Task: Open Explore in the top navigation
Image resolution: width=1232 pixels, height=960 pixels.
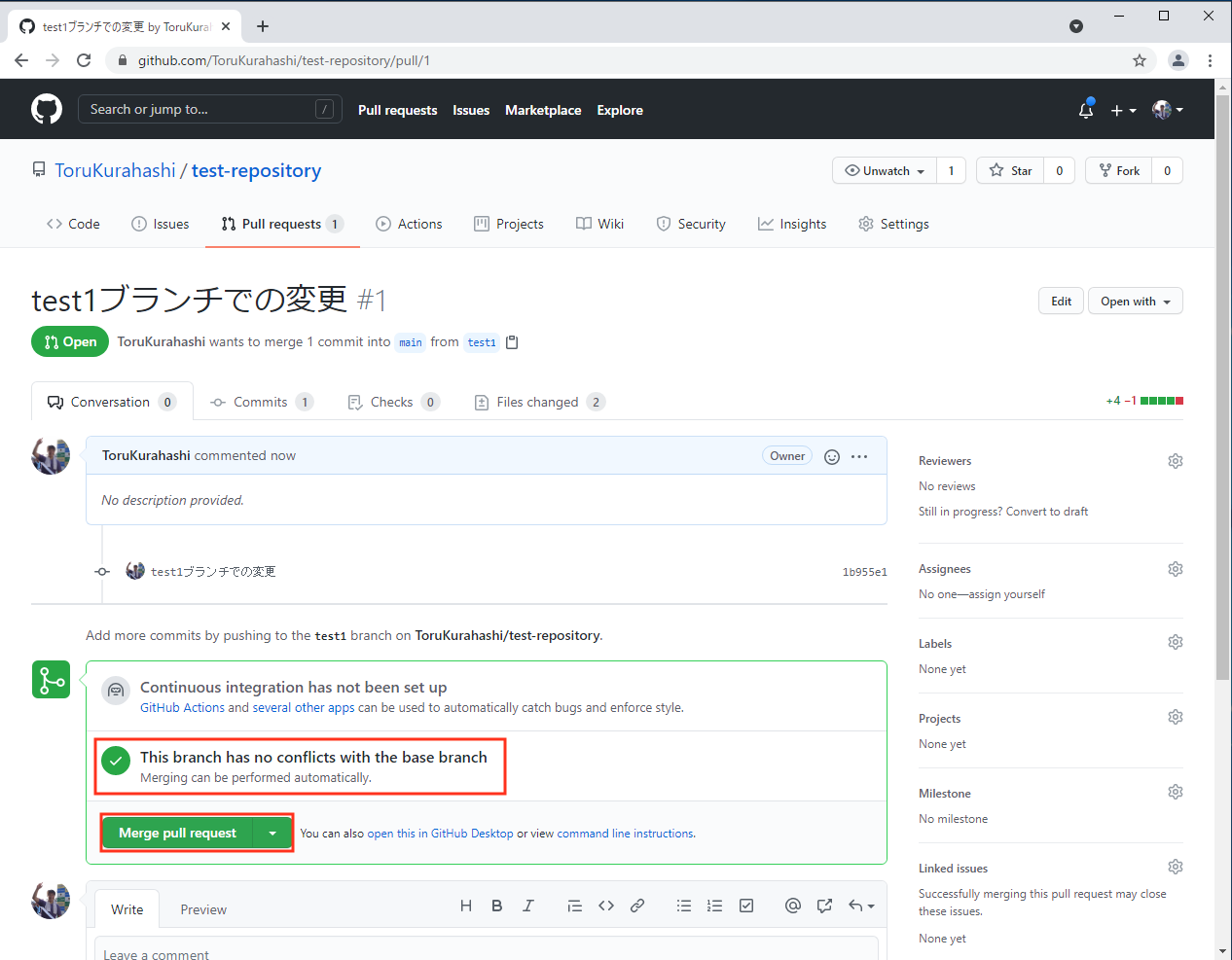Action: [x=620, y=110]
